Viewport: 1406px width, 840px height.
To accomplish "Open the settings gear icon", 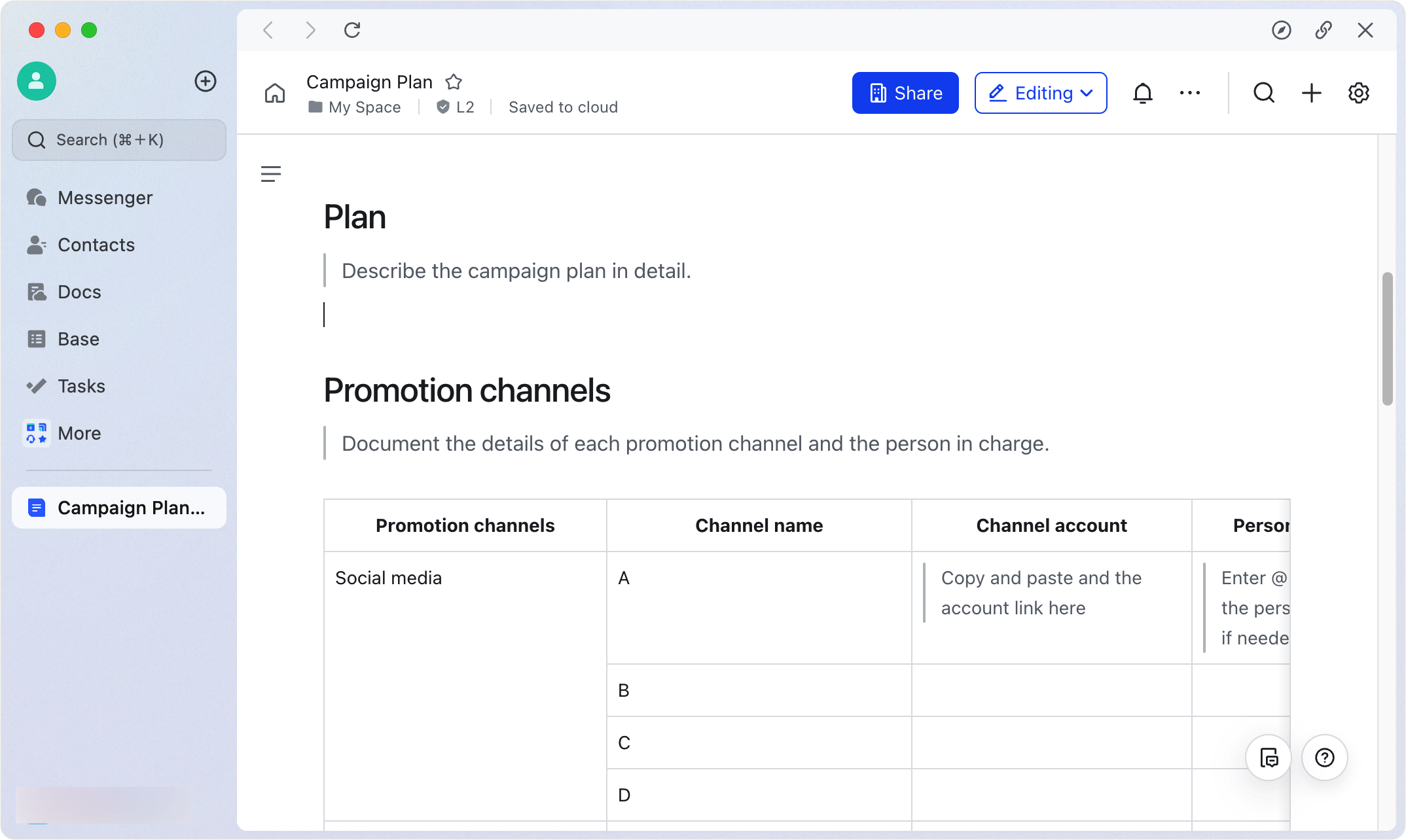I will tap(1359, 93).
